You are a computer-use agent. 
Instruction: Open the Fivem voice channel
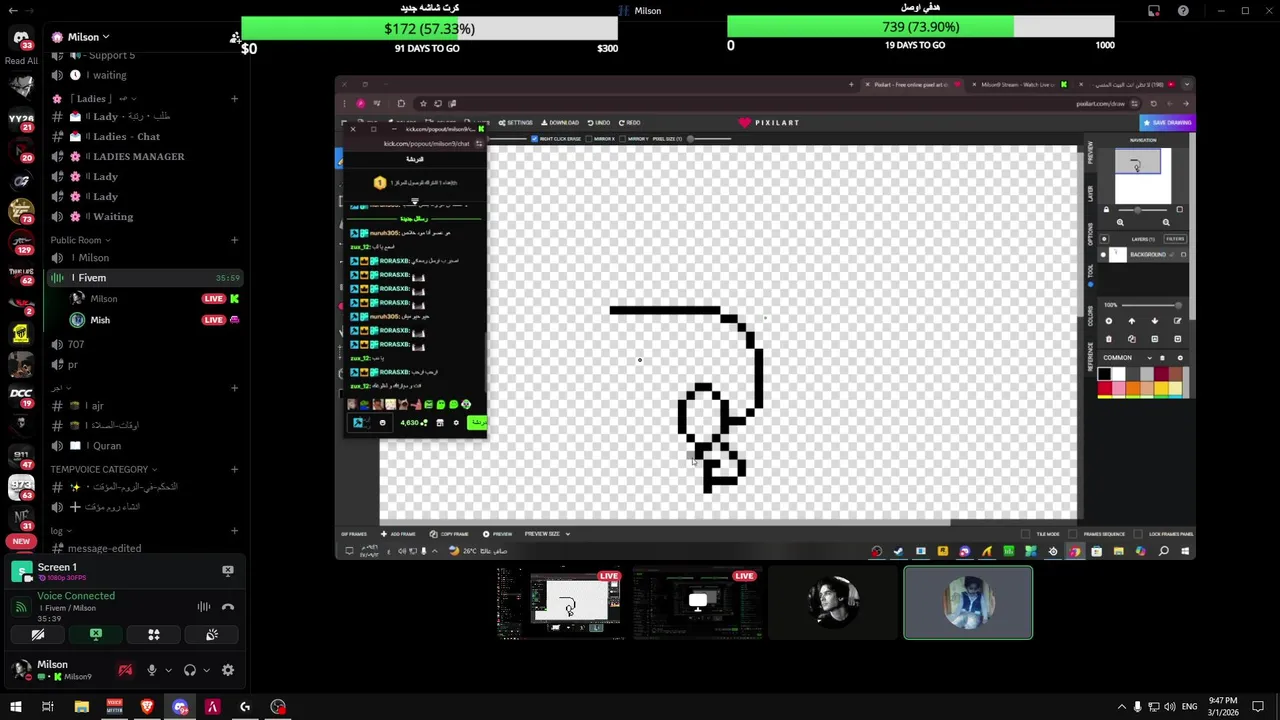coord(145,278)
